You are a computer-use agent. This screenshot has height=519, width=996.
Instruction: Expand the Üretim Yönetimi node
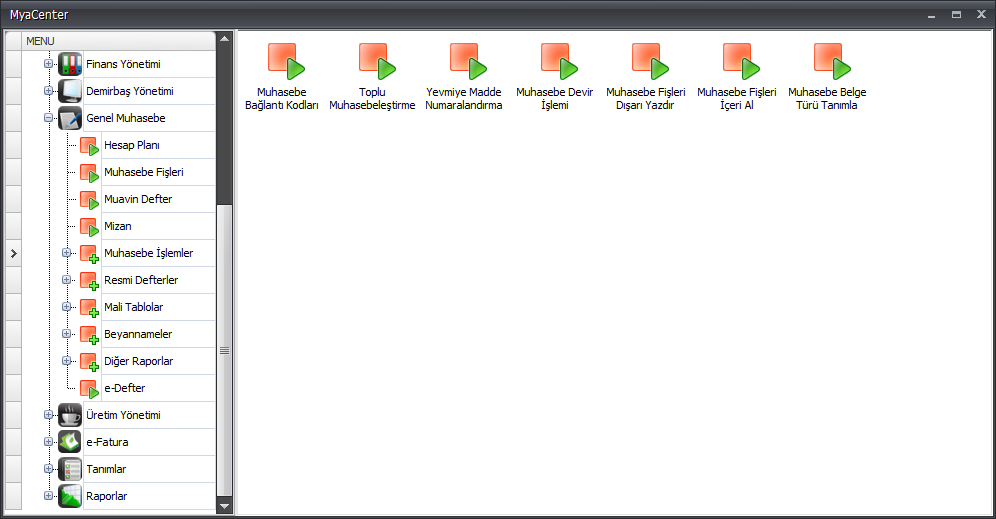(48, 415)
